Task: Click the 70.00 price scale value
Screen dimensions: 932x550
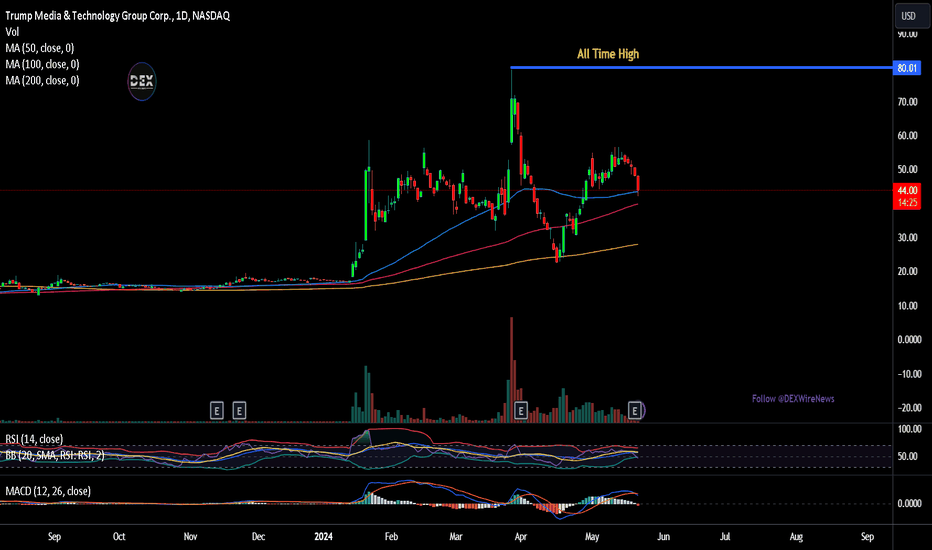Action: (x=907, y=102)
